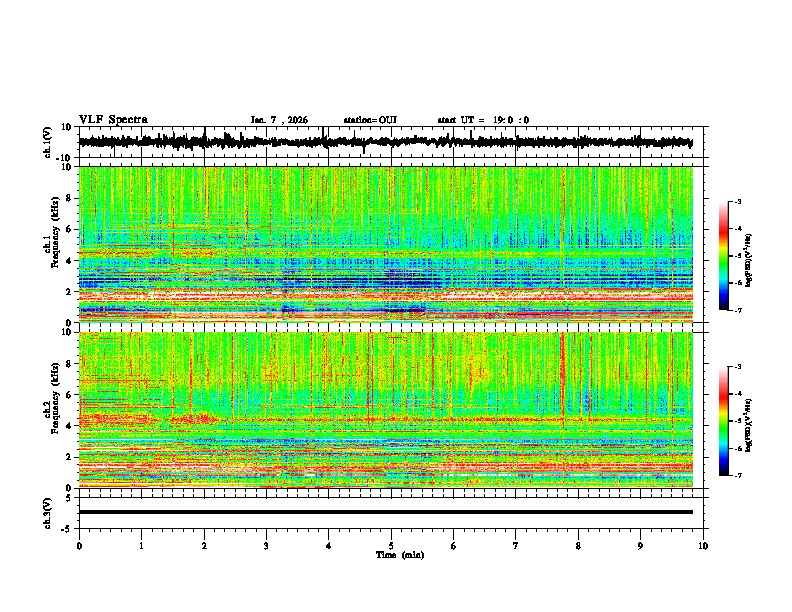This screenshot has height=612, width=792.
Task: Click the "-3" label on ch.2 color scale
Action: click(x=738, y=367)
